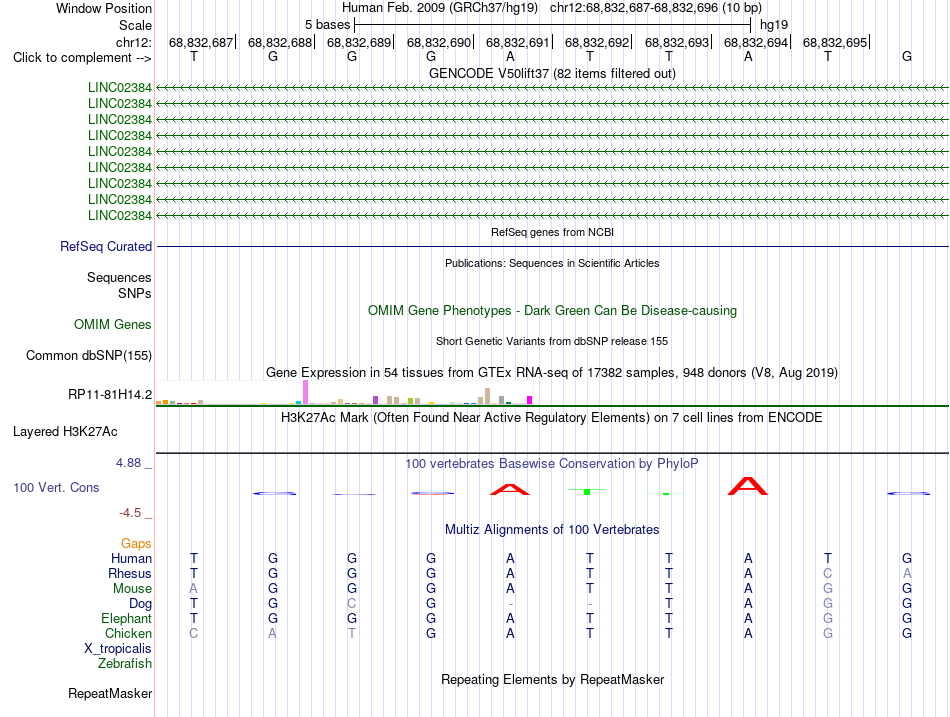The image size is (950, 717).
Task: Click the OMIM Genes side label
Action: (x=113, y=324)
